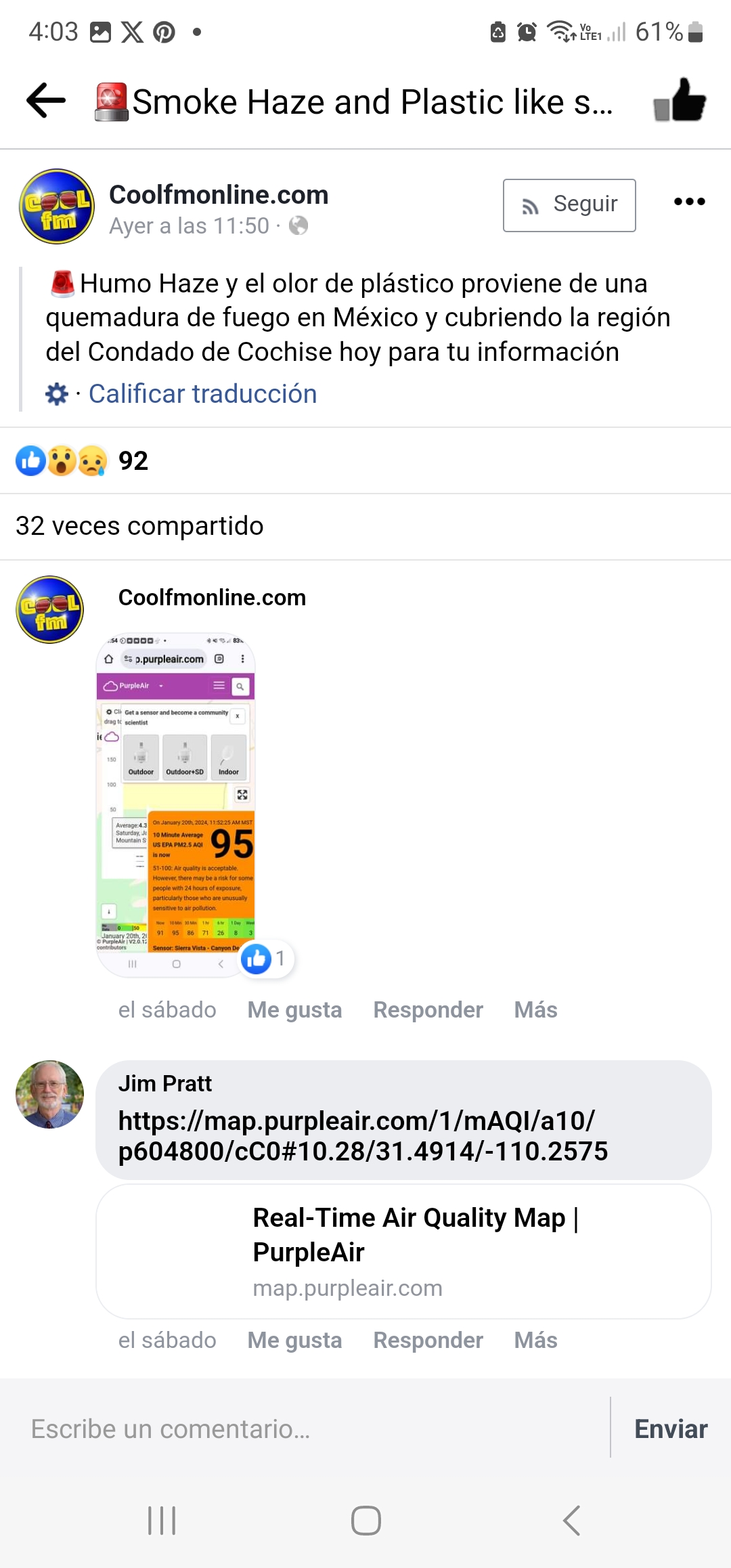The width and height of the screenshot is (731, 1568).
Task: Like the Coolfmonline.com comment with Me gusta
Action: point(294,1009)
